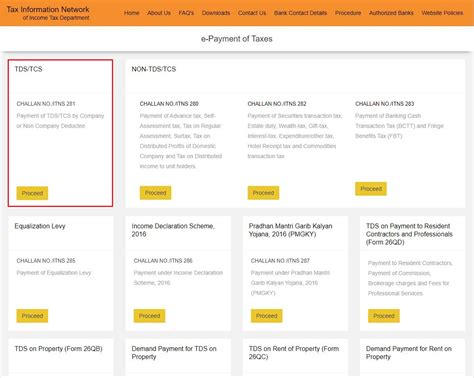This screenshot has width=474, height=378.
Task: Open Bank Contact Details
Action: pyautogui.click(x=300, y=13)
